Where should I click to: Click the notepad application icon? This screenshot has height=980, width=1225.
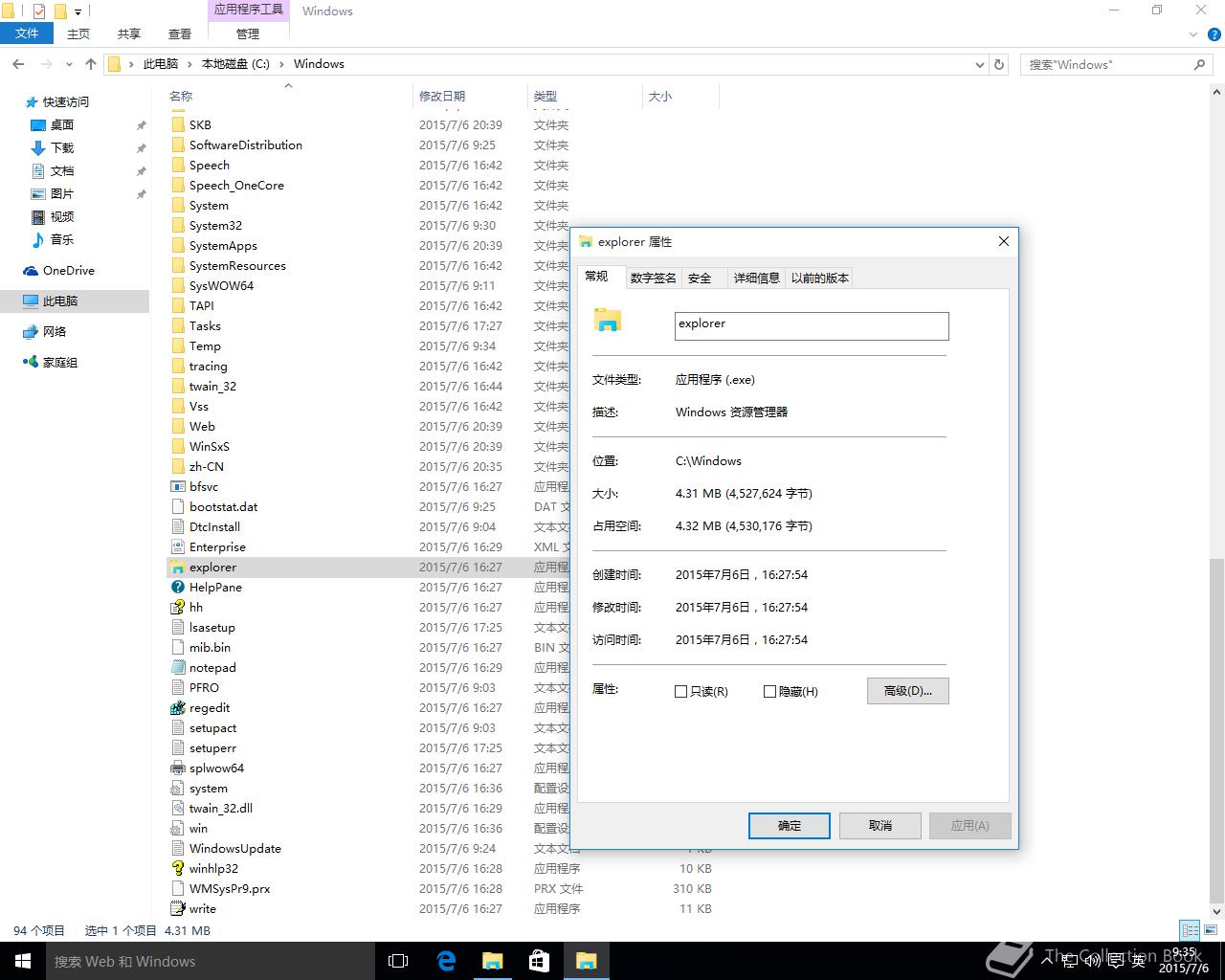177,668
